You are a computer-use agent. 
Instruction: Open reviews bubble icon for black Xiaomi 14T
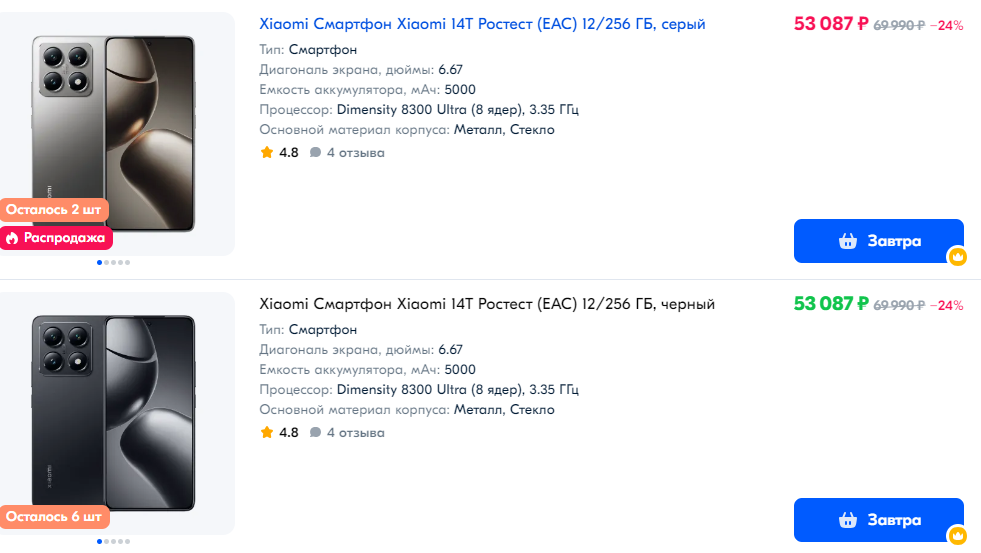pos(315,432)
